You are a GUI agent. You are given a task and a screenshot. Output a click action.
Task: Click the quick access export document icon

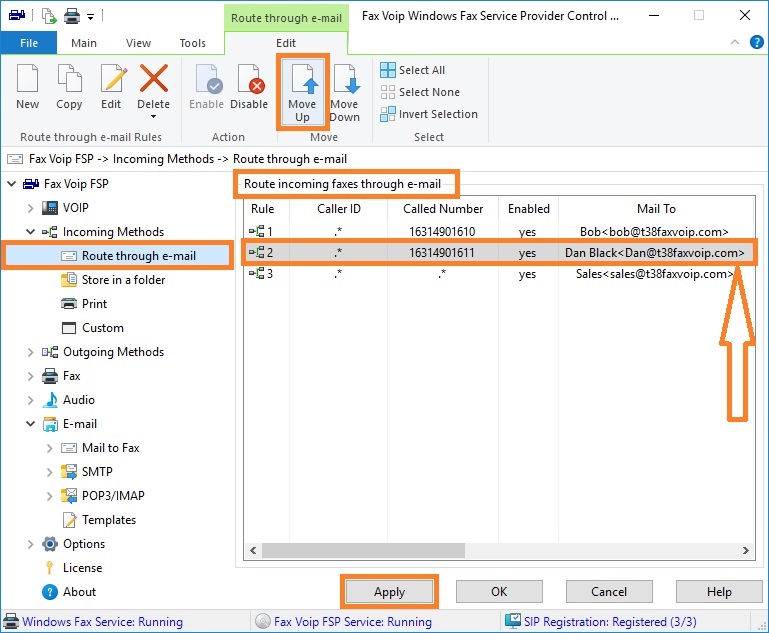(49, 16)
